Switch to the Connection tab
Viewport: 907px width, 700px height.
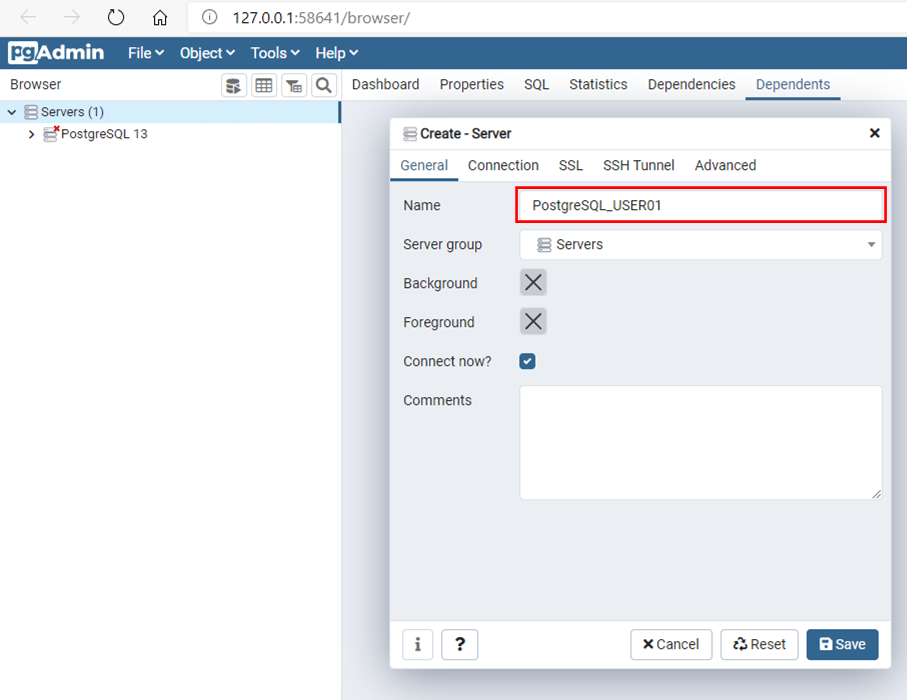[503, 165]
